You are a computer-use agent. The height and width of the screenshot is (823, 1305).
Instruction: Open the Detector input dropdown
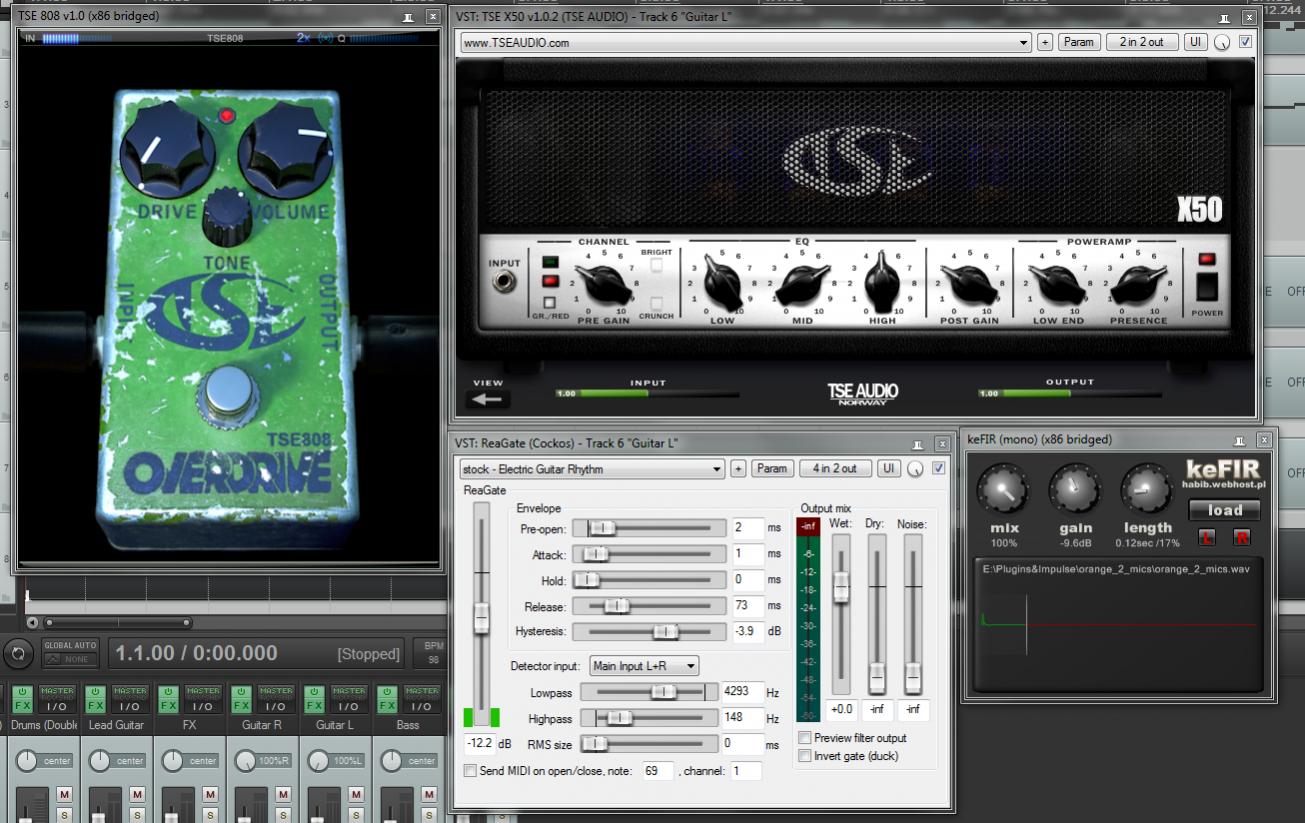click(644, 666)
